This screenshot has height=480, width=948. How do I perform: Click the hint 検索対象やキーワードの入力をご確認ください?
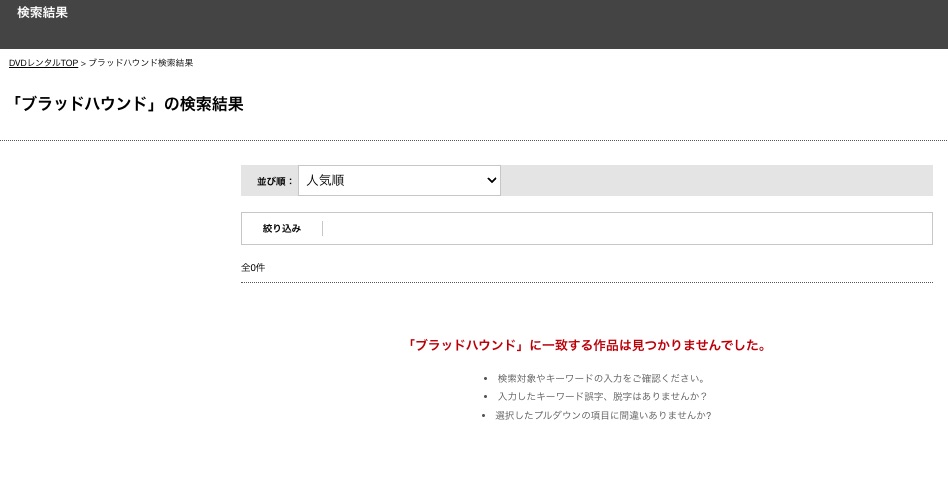pos(602,378)
